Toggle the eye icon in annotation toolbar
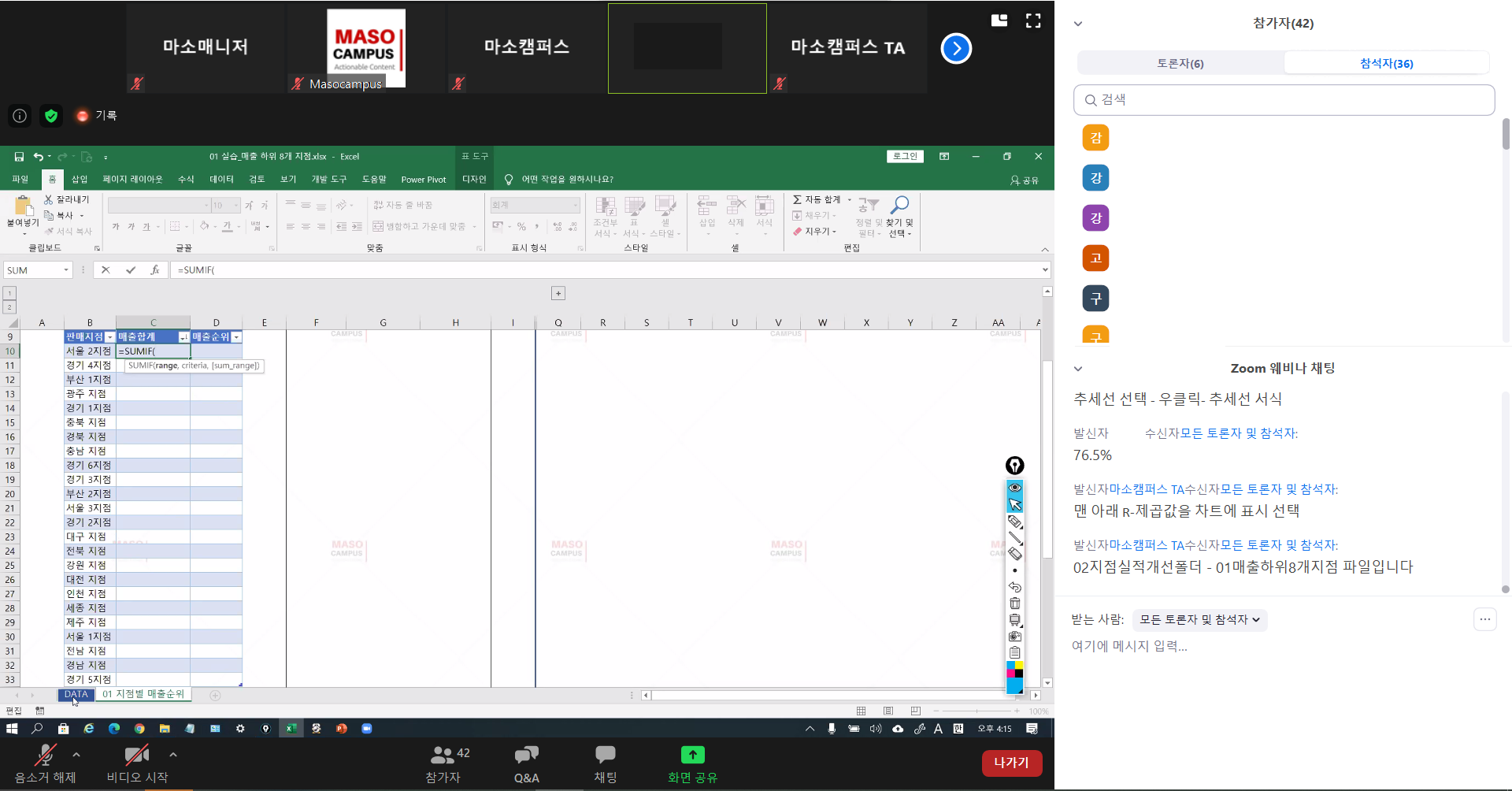This screenshot has height=791, width=1512. pyautogui.click(x=1014, y=488)
